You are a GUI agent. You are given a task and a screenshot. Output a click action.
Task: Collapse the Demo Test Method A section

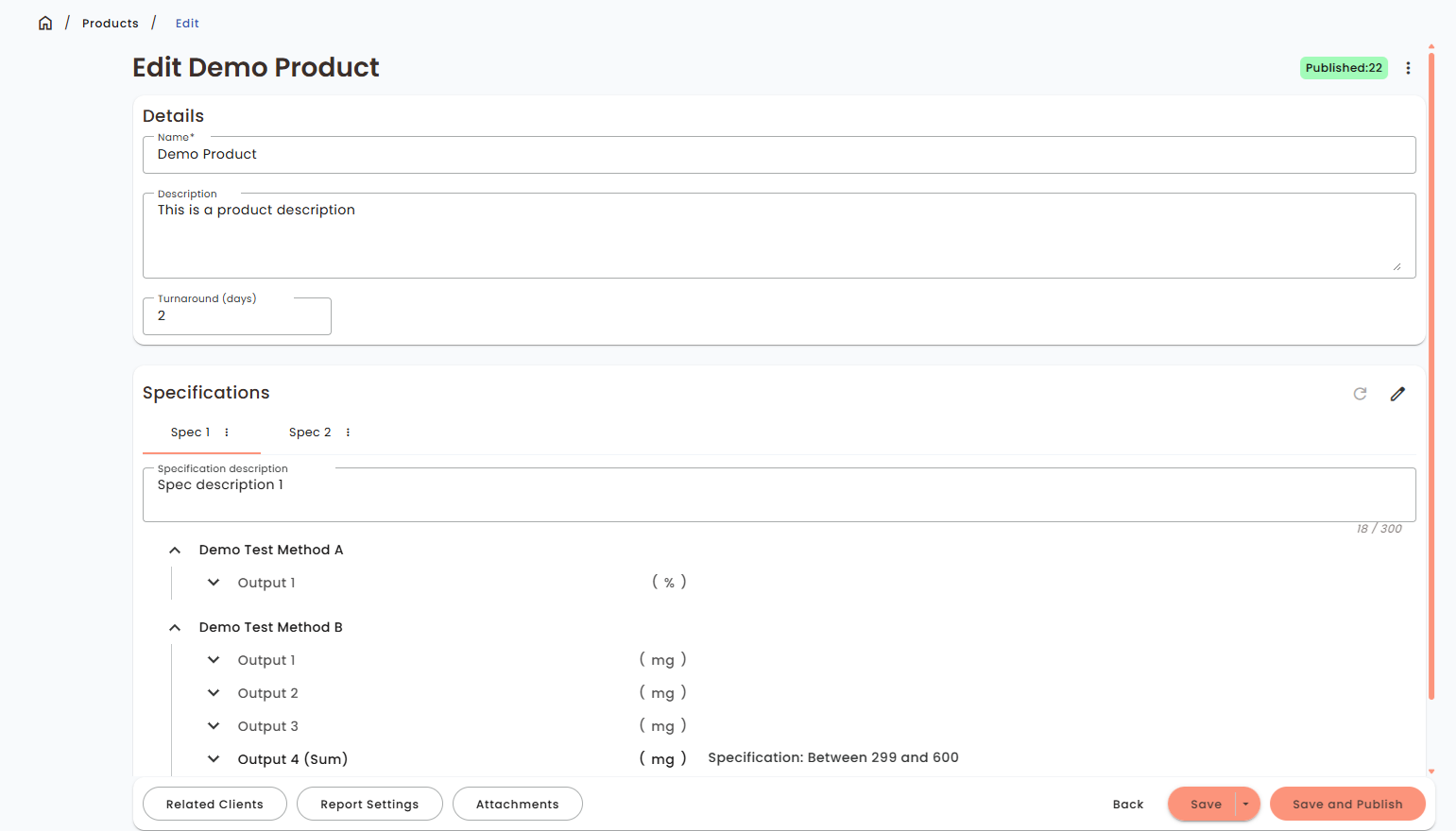click(x=175, y=550)
